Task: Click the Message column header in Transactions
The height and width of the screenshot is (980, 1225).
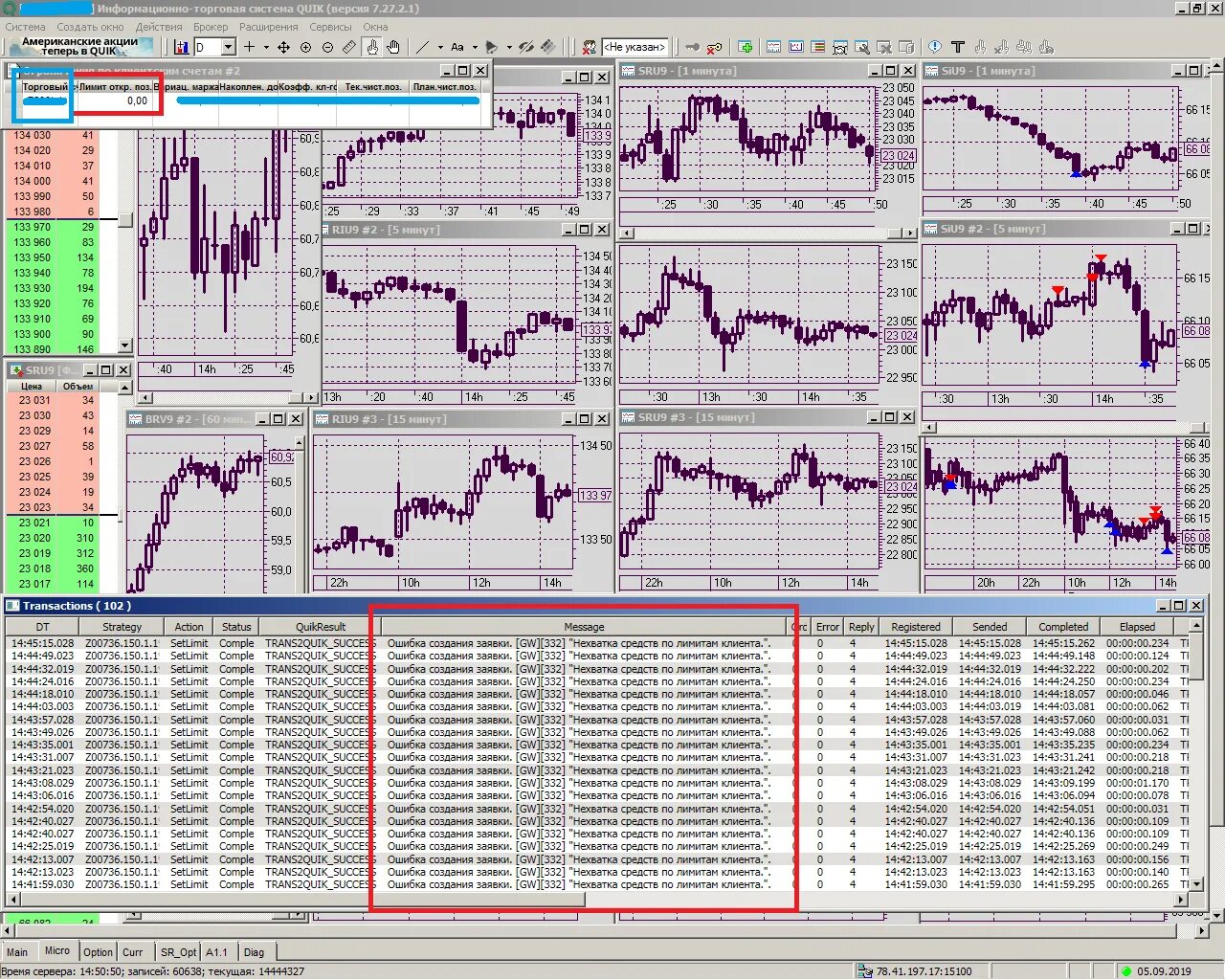Action: tap(584, 627)
